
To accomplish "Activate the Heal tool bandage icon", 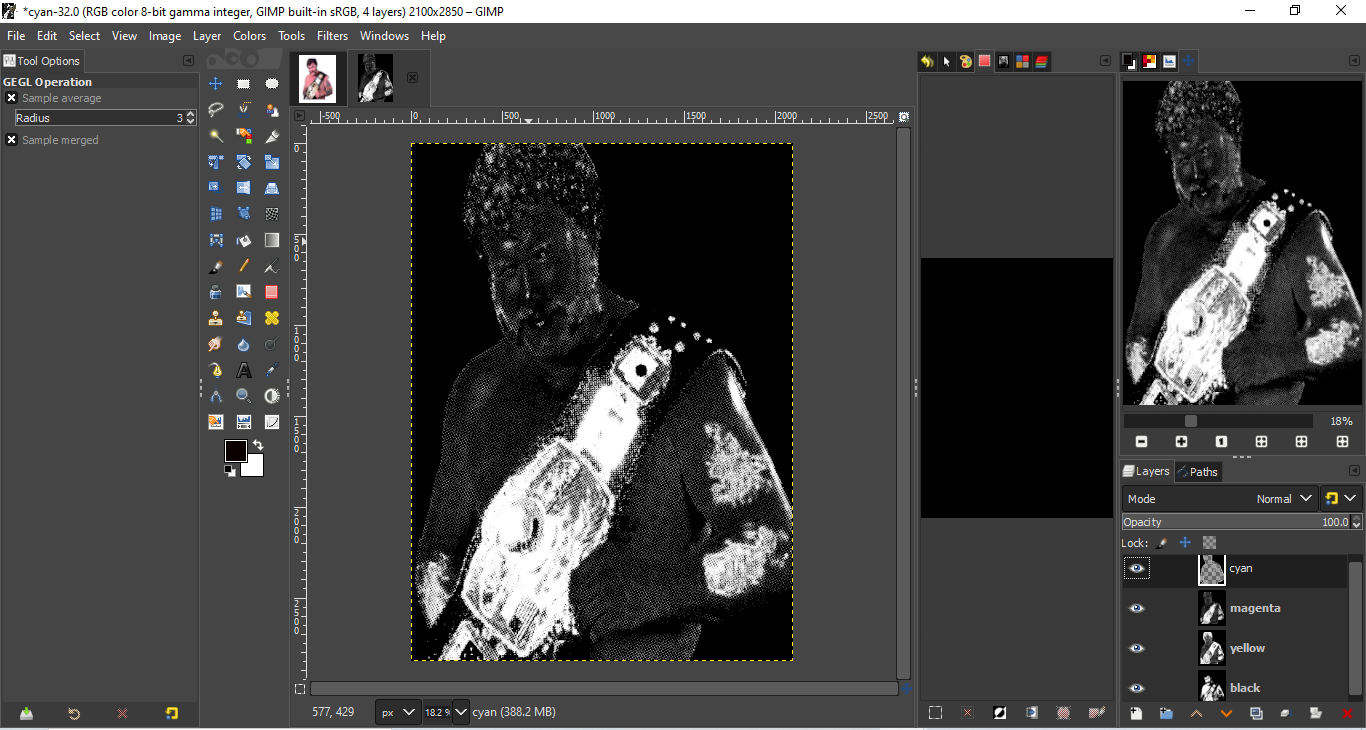I will point(271,318).
